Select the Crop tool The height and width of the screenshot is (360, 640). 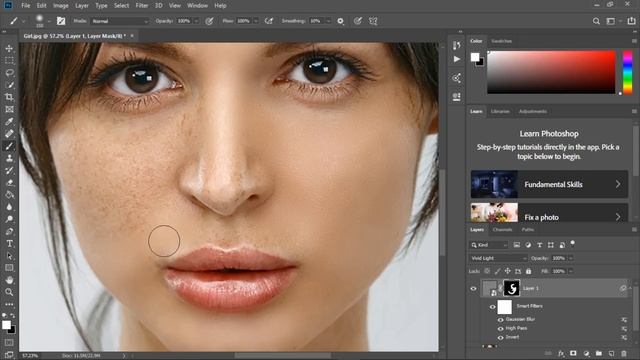pyautogui.click(x=9, y=97)
